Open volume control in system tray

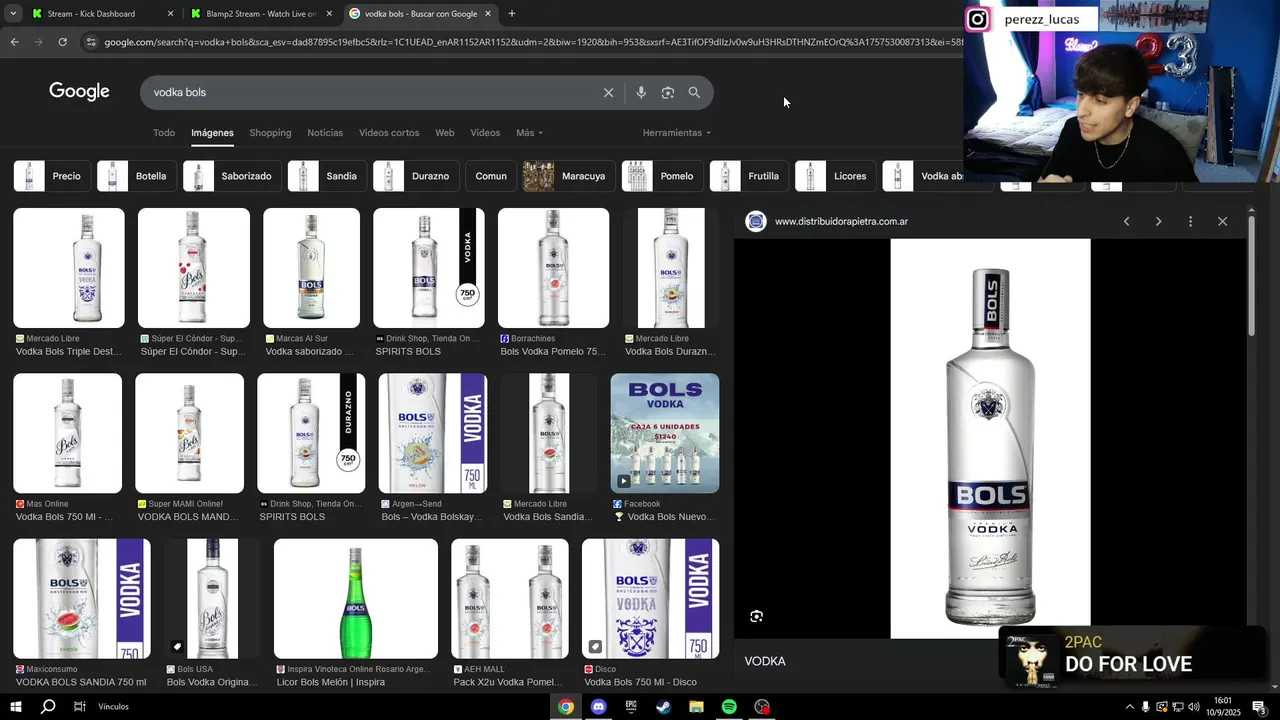pyautogui.click(x=1193, y=707)
